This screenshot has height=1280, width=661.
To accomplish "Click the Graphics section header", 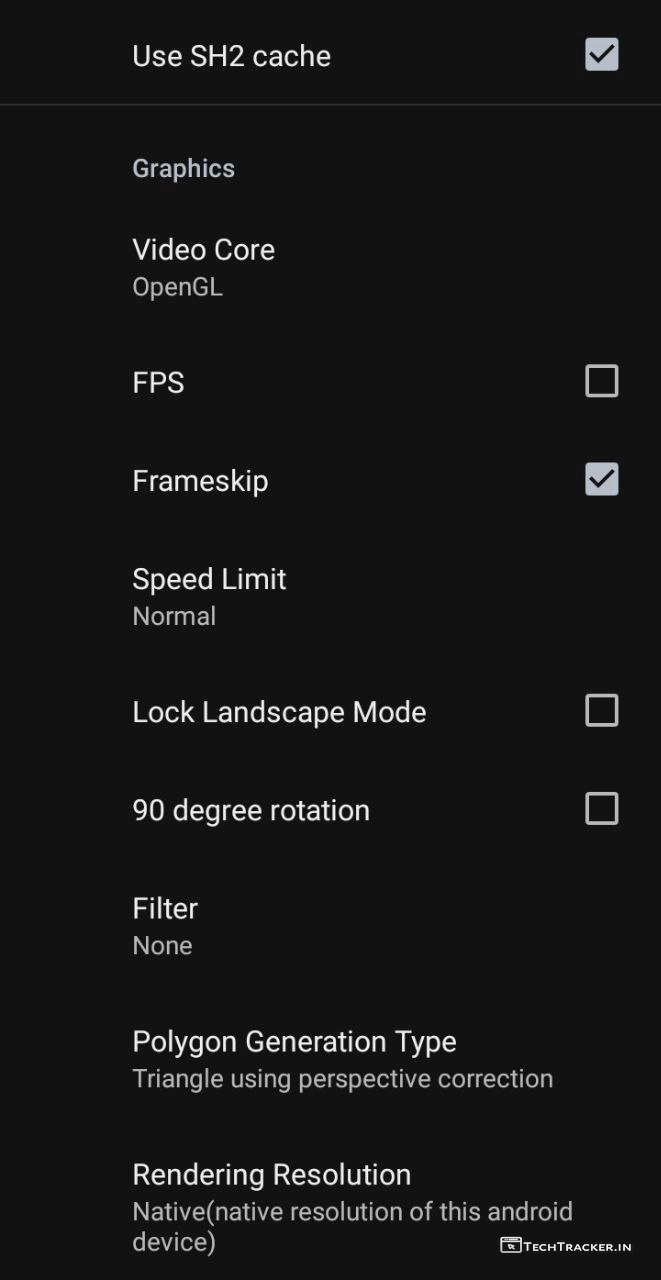I will (x=183, y=168).
